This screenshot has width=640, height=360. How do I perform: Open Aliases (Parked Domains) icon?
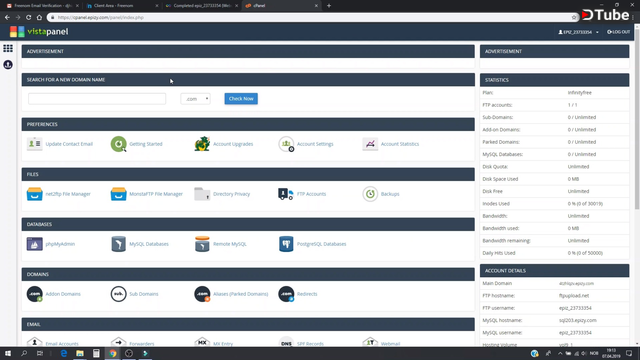pyautogui.click(x=202, y=294)
